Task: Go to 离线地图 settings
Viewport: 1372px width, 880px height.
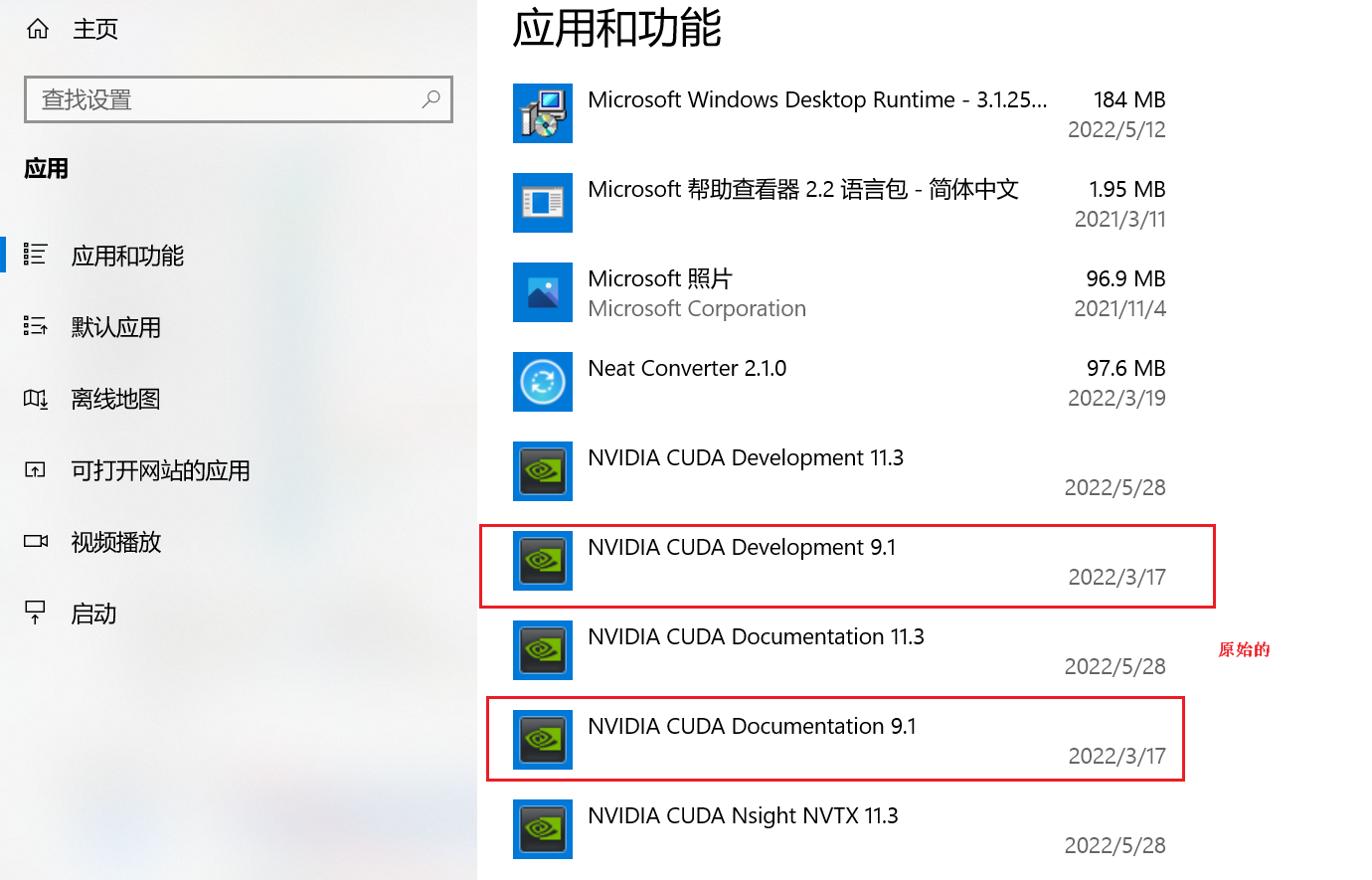Action: [x=116, y=399]
